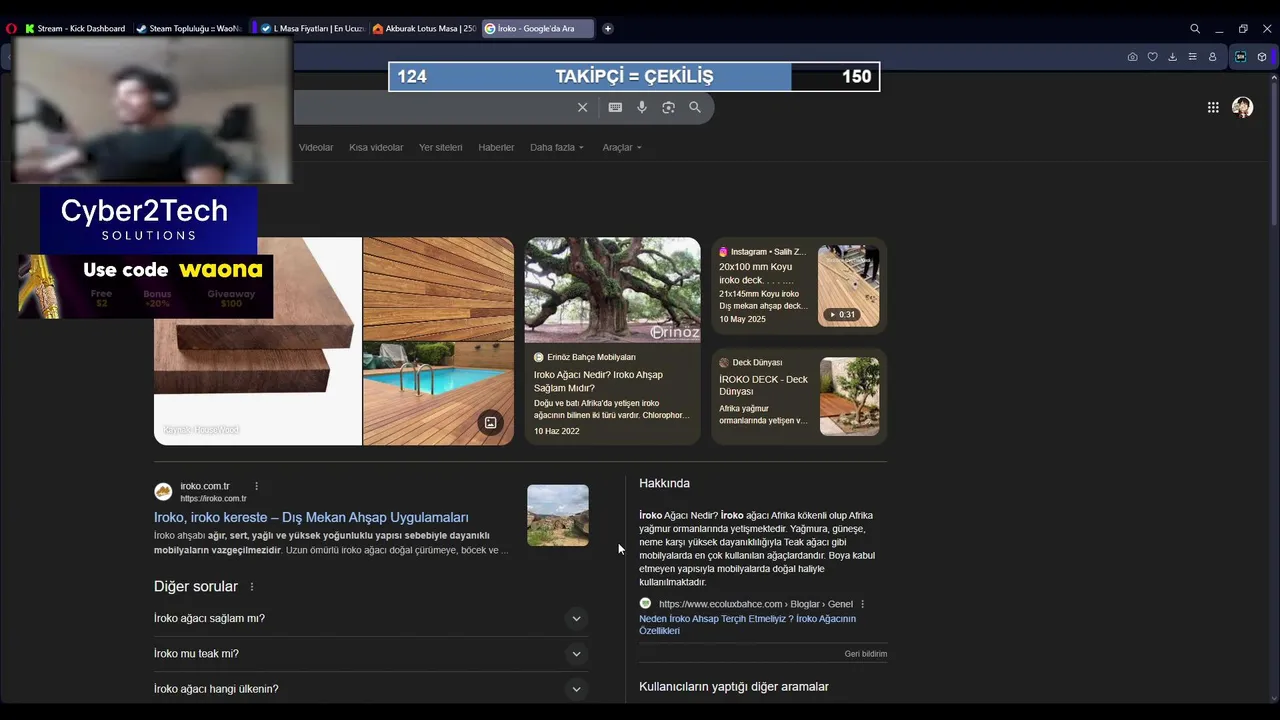Screen dimensions: 1280x720
Task: Open the on-screen keyboard input tool
Action: [615, 107]
